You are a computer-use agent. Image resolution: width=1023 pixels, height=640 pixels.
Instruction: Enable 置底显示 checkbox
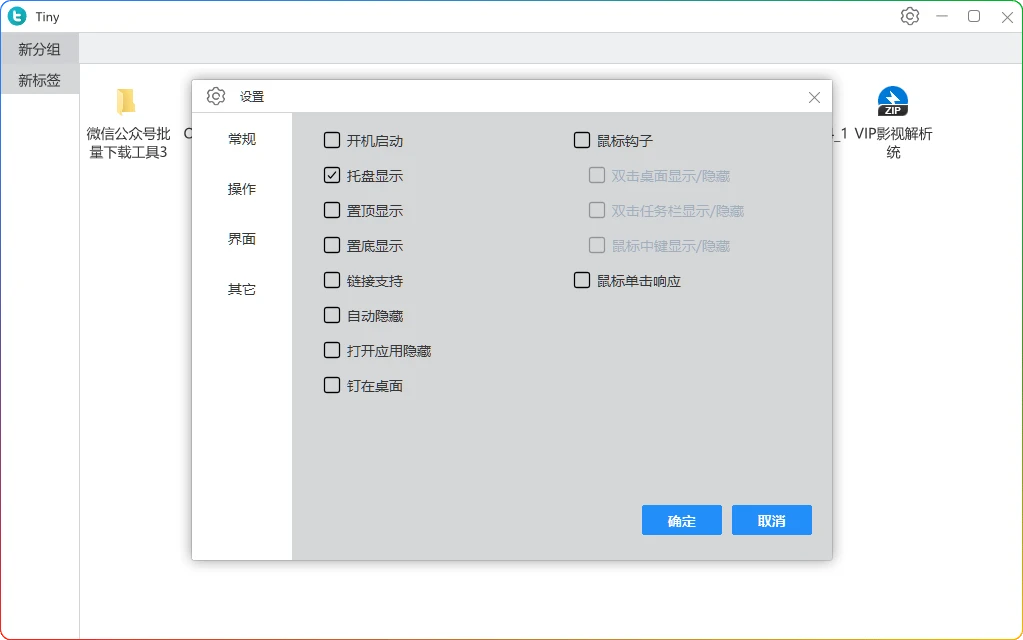(332, 246)
